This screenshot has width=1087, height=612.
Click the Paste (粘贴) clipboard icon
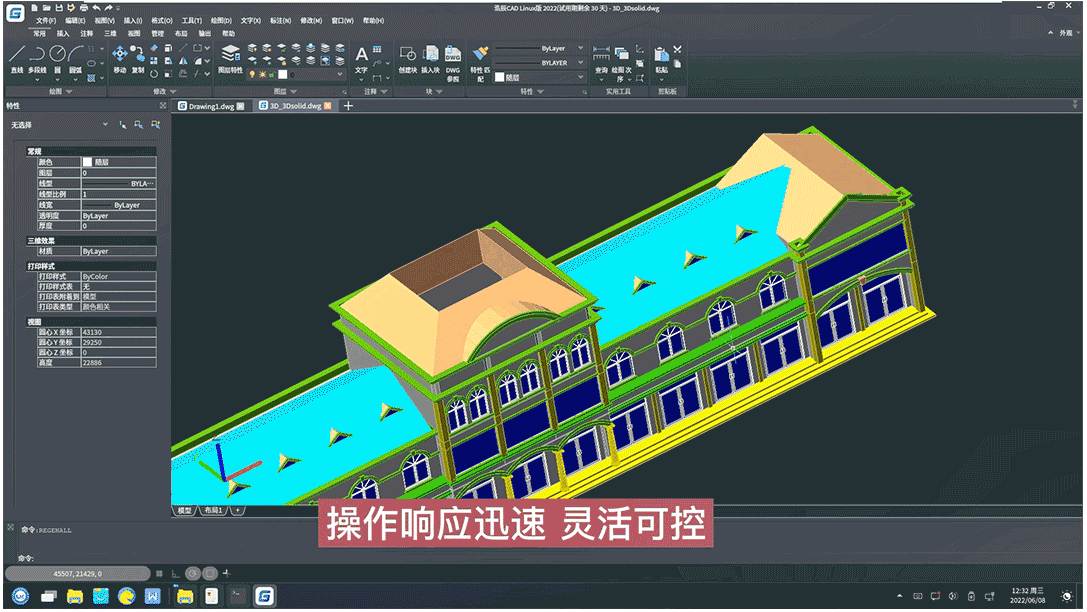point(661,58)
